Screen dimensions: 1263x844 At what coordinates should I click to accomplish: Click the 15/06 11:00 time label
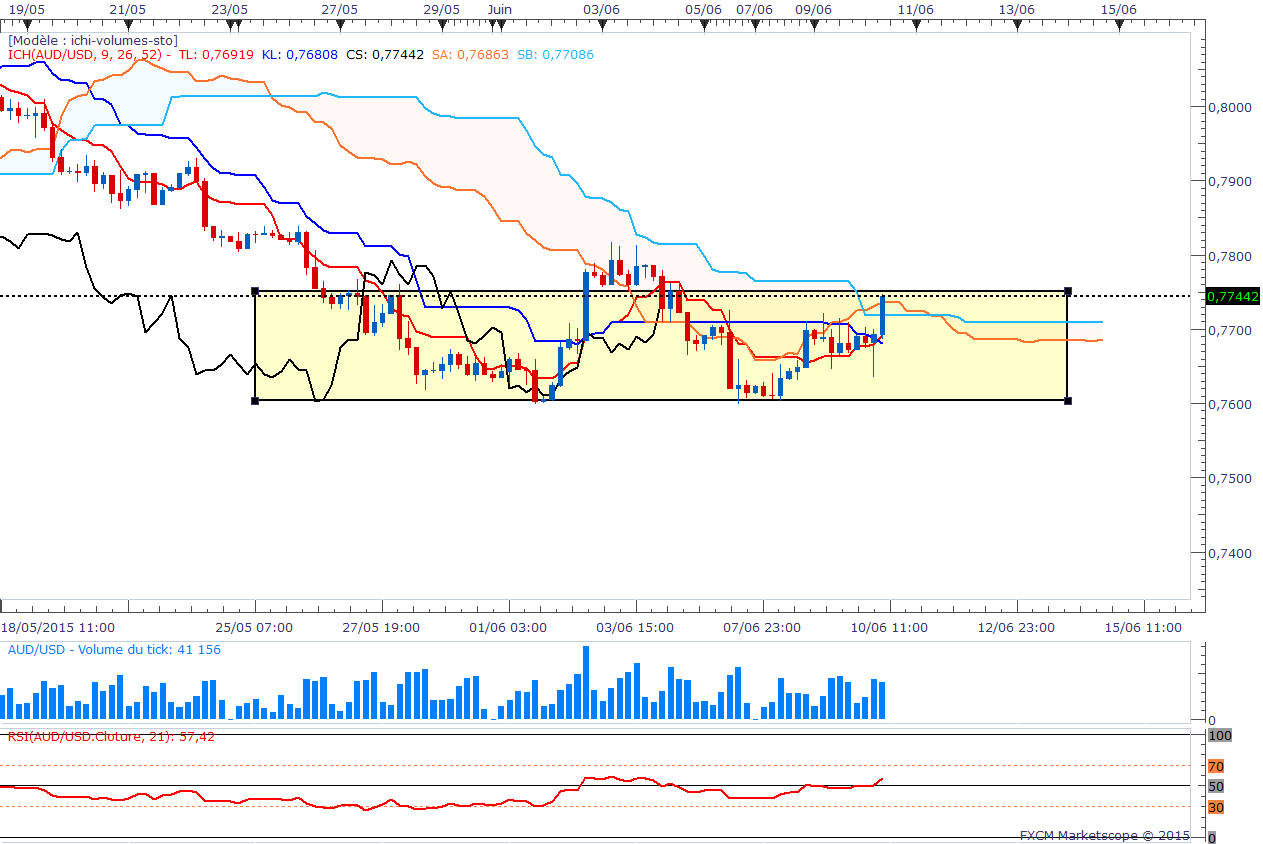pyautogui.click(x=1144, y=628)
